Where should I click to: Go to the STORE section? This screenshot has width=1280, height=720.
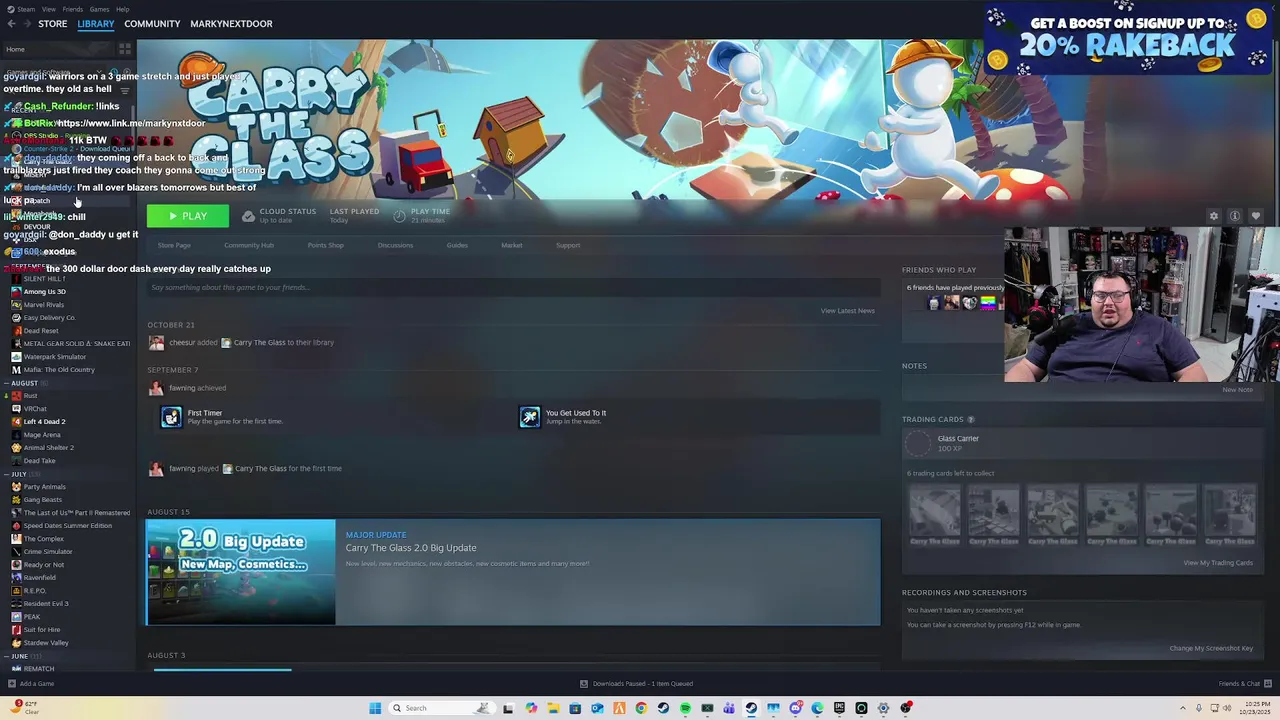[52, 24]
